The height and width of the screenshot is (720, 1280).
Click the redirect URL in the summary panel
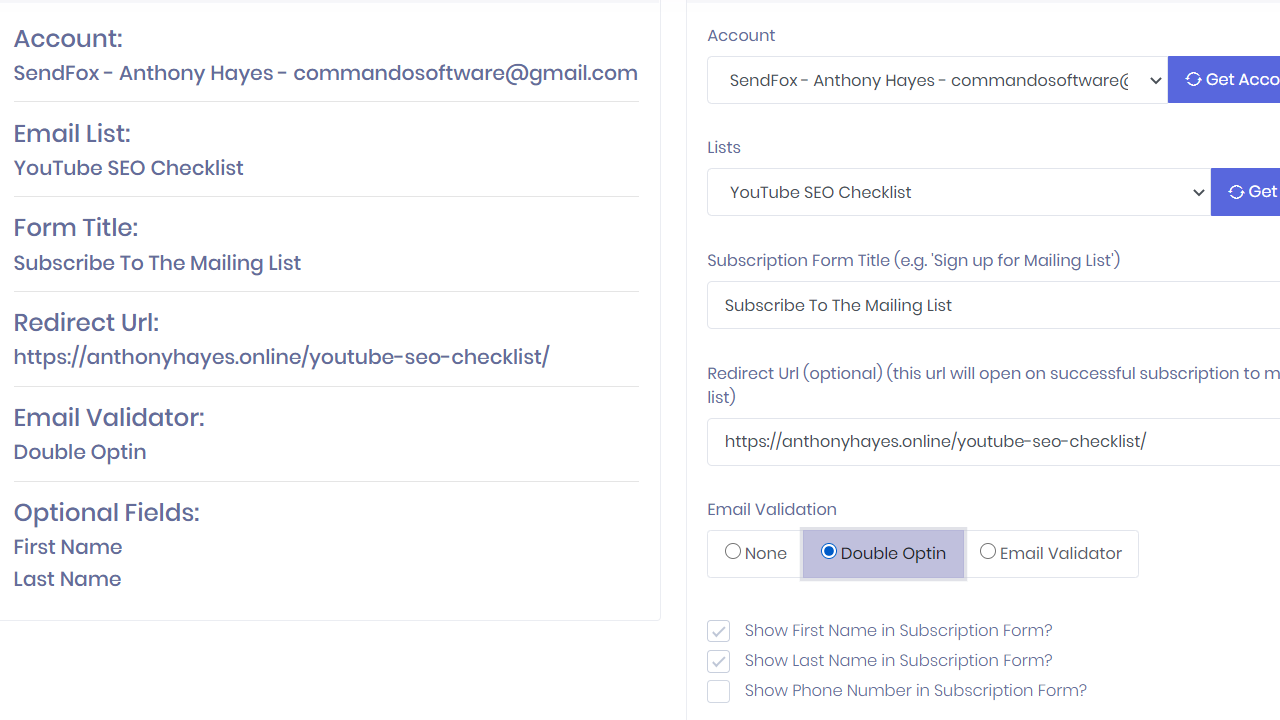pyautogui.click(x=281, y=357)
